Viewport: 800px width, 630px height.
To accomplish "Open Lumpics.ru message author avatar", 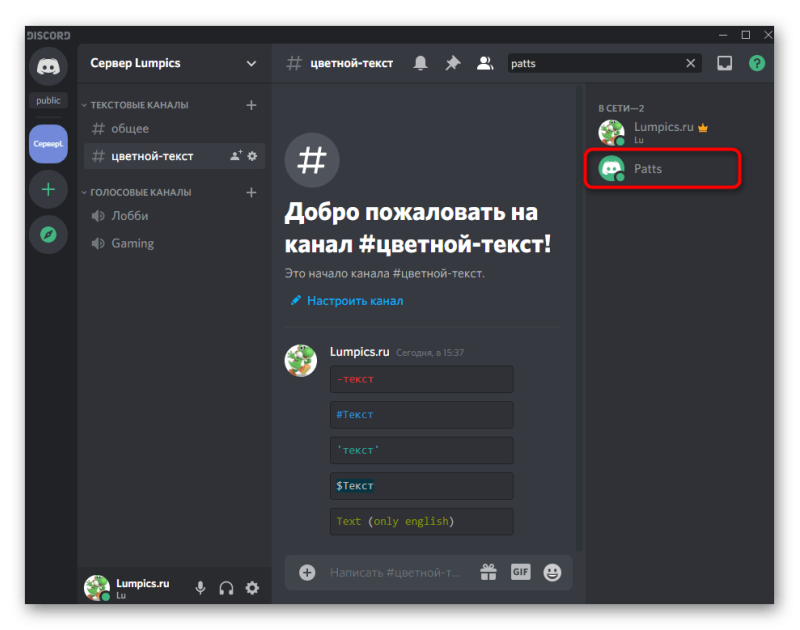I will (301, 361).
